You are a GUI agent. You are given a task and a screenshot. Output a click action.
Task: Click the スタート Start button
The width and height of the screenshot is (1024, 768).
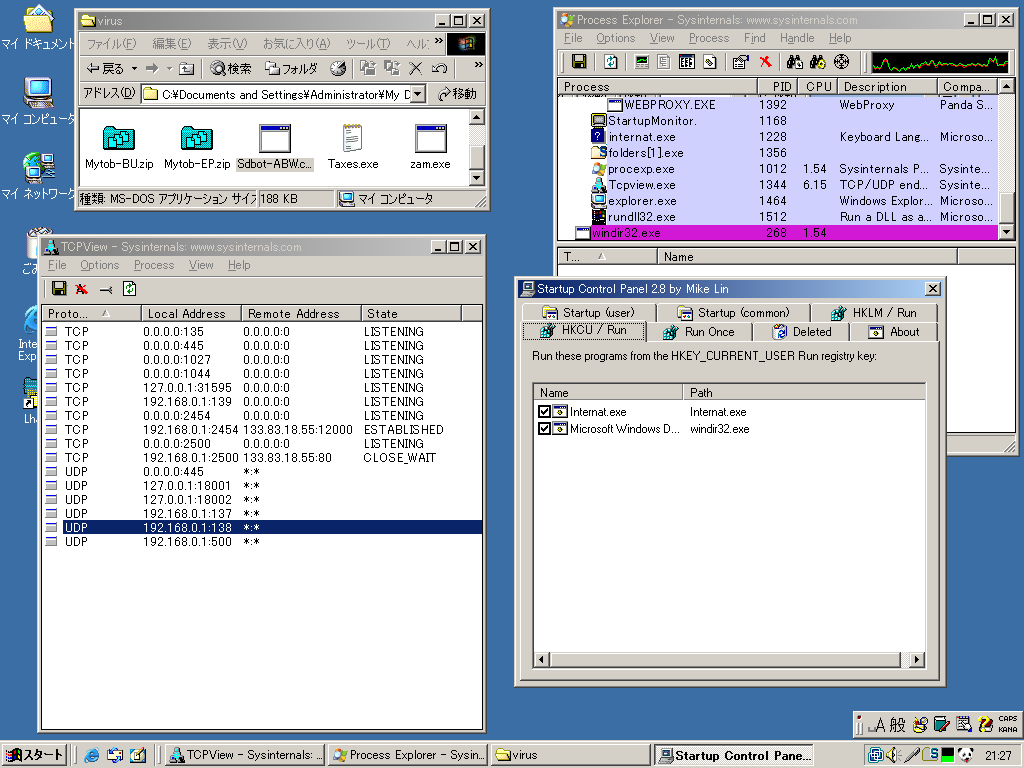coord(34,755)
